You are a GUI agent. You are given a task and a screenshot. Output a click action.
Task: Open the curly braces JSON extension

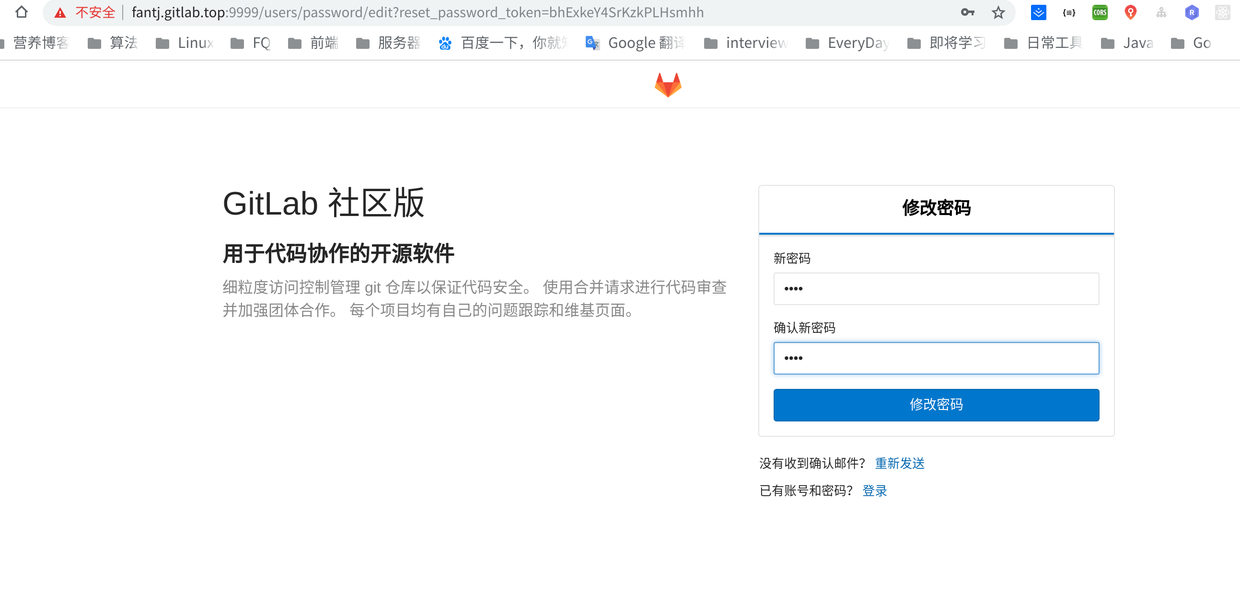point(1069,13)
